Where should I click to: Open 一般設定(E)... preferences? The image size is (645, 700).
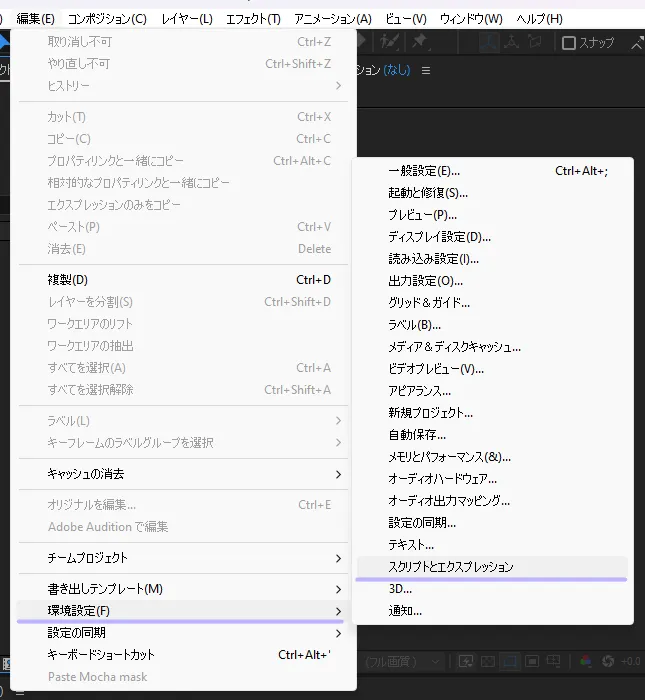[492, 171]
